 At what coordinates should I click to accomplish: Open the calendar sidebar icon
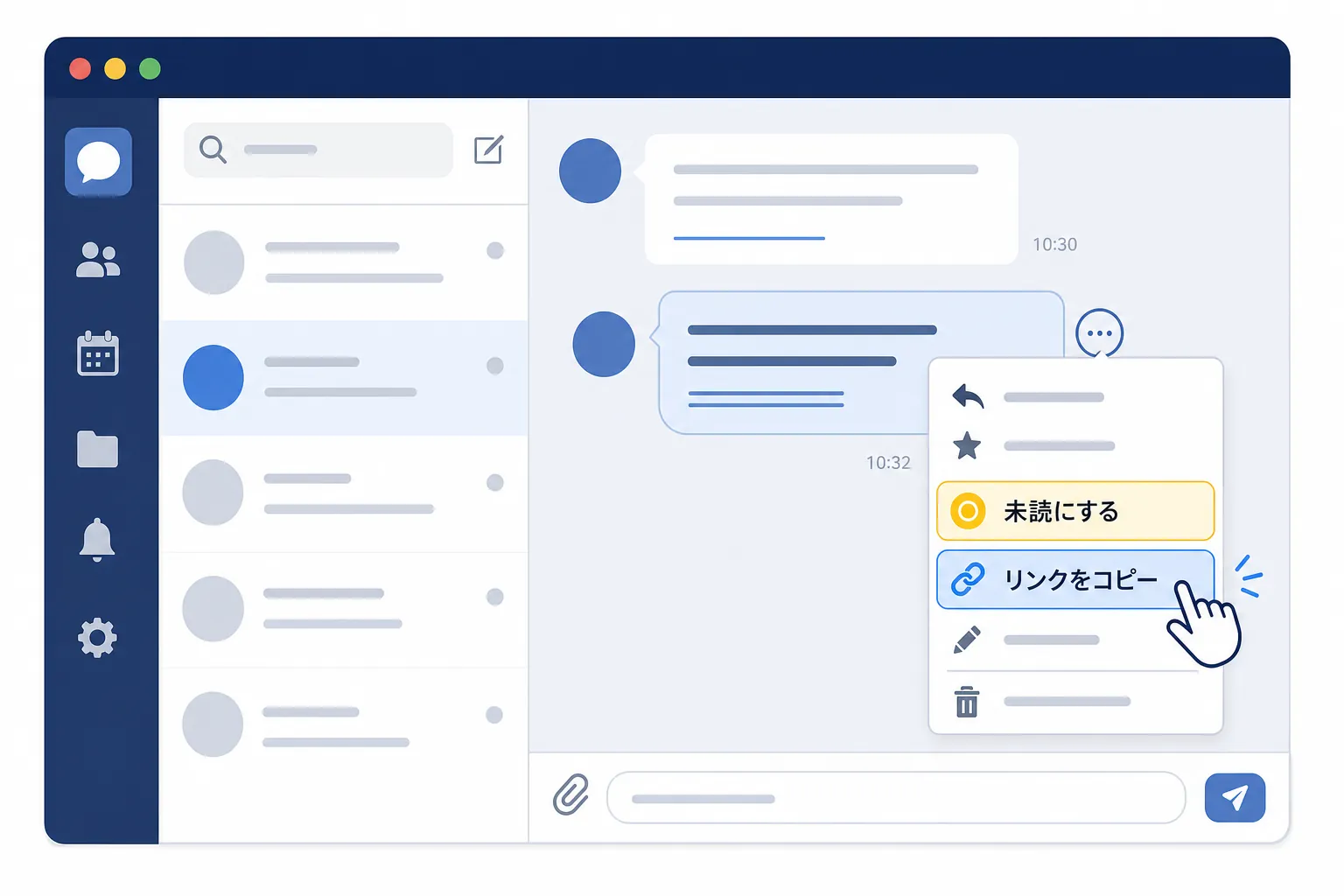click(98, 353)
